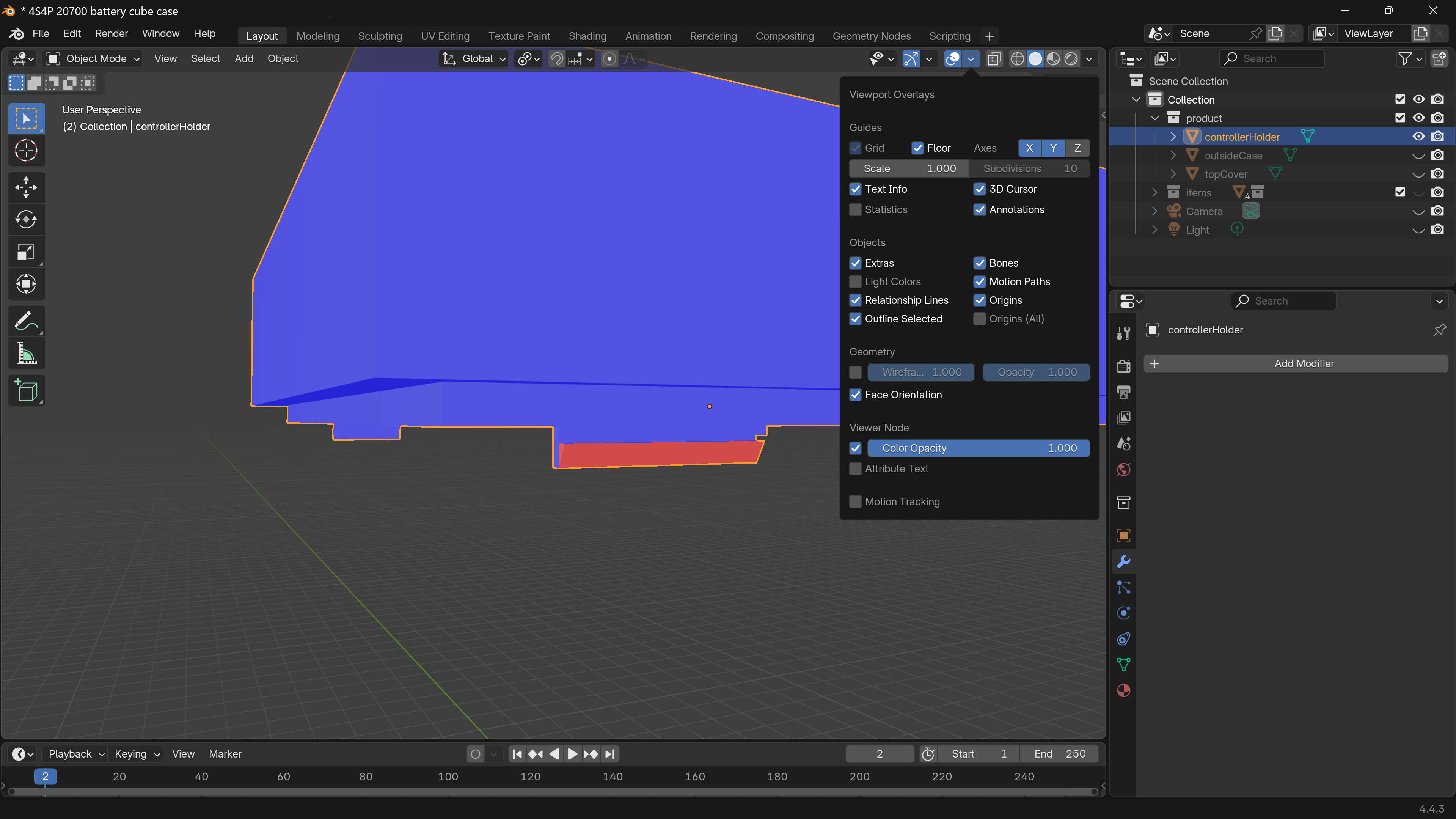Open the Material properties tab
Image resolution: width=1456 pixels, height=819 pixels.
[1124, 690]
